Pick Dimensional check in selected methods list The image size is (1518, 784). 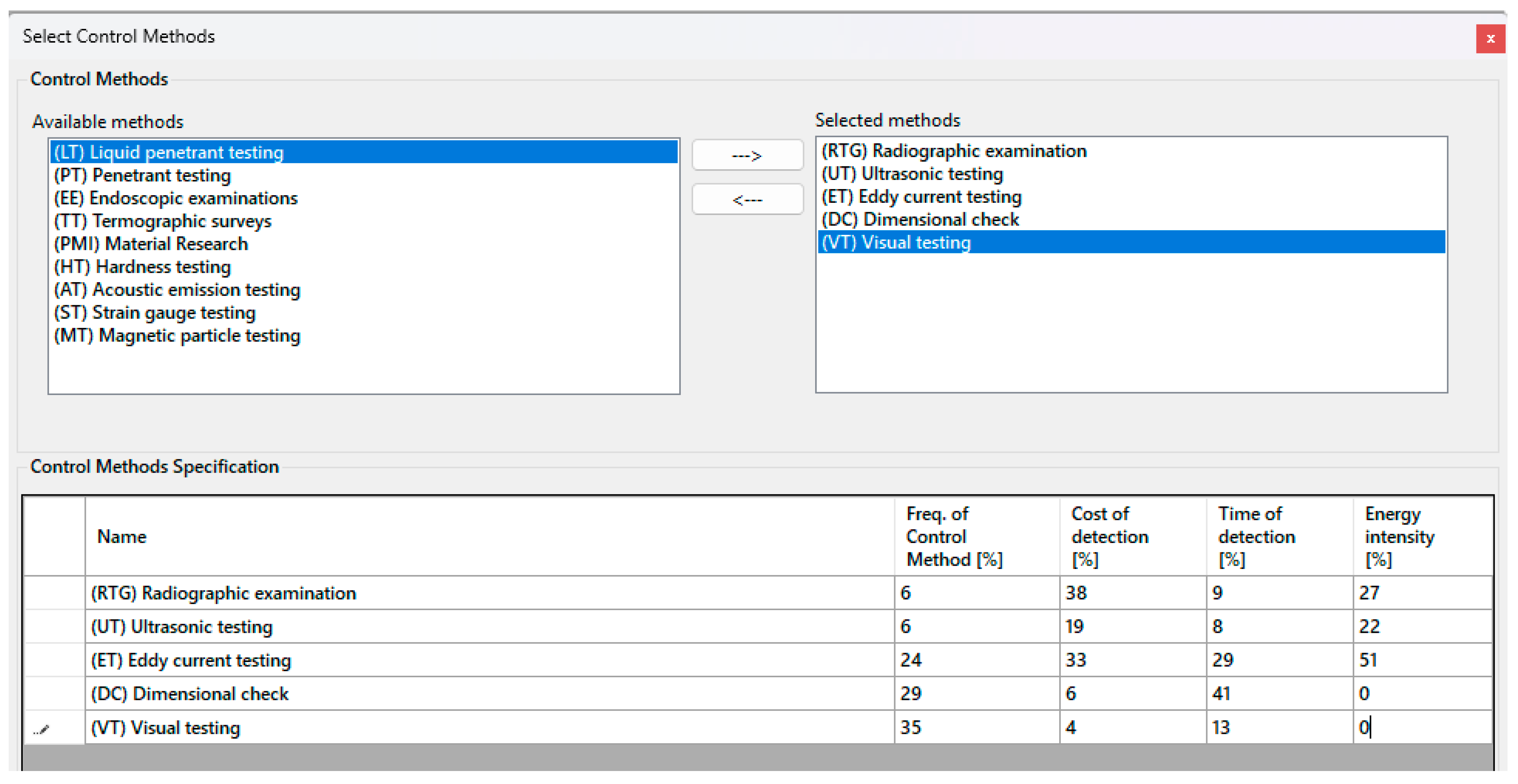point(920,220)
